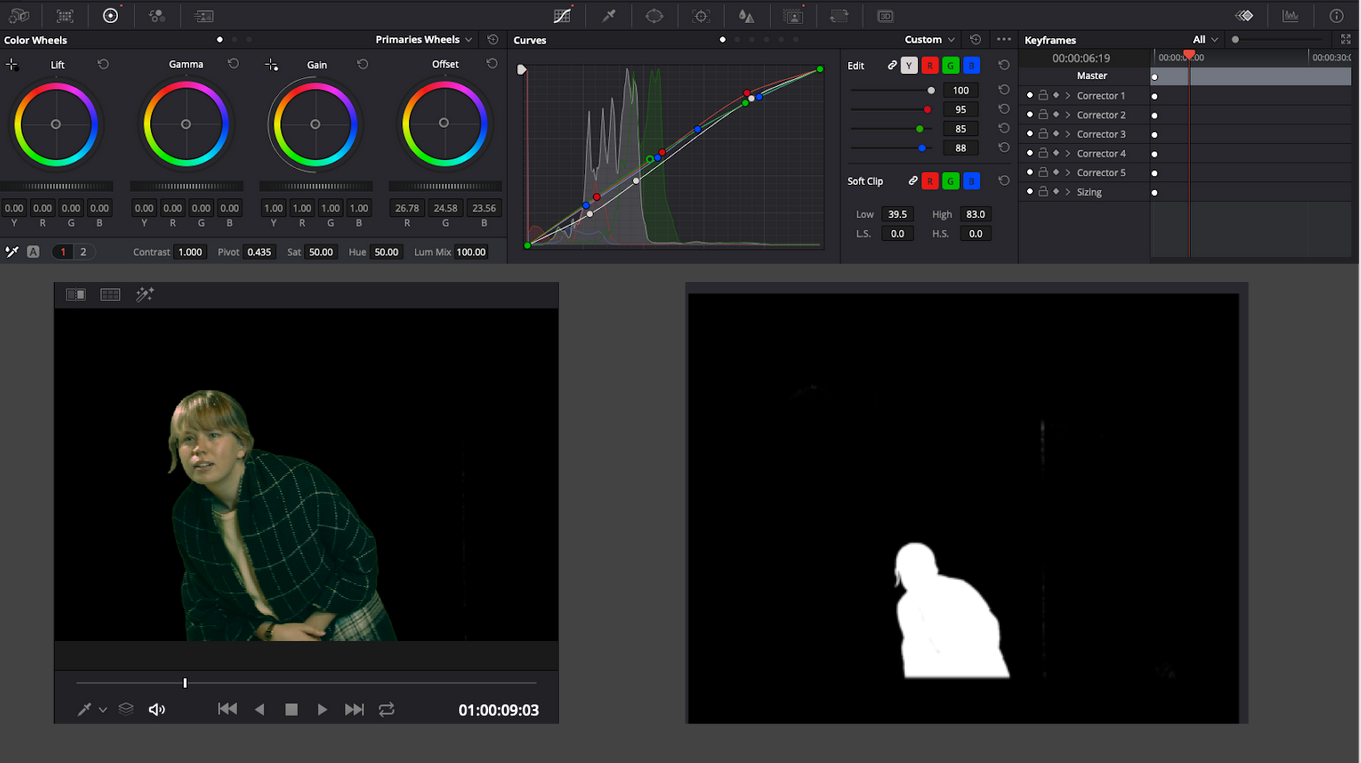The height and width of the screenshot is (763, 1361).
Task: Open the Color Match palette
Action: (x=65, y=16)
